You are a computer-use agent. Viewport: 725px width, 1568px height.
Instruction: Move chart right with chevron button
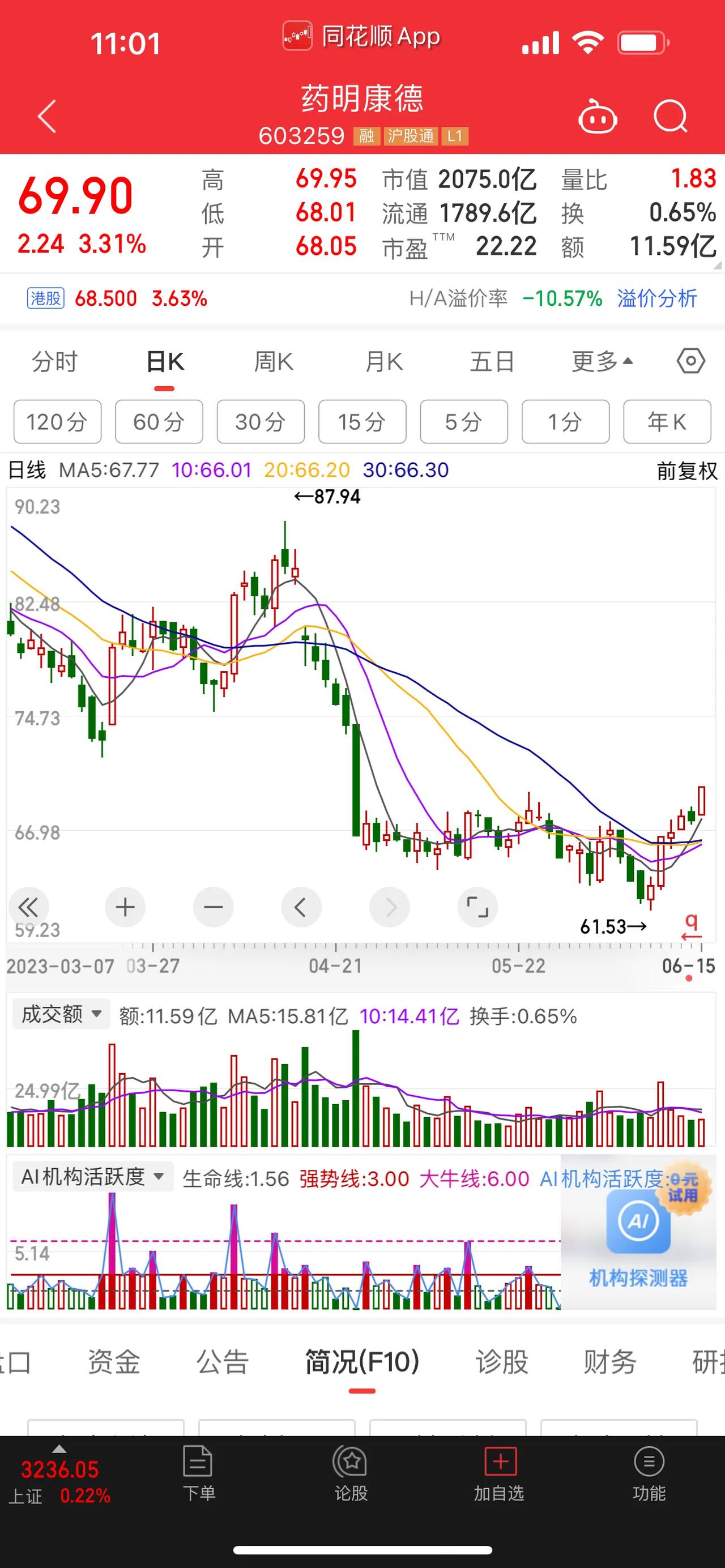[x=390, y=908]
